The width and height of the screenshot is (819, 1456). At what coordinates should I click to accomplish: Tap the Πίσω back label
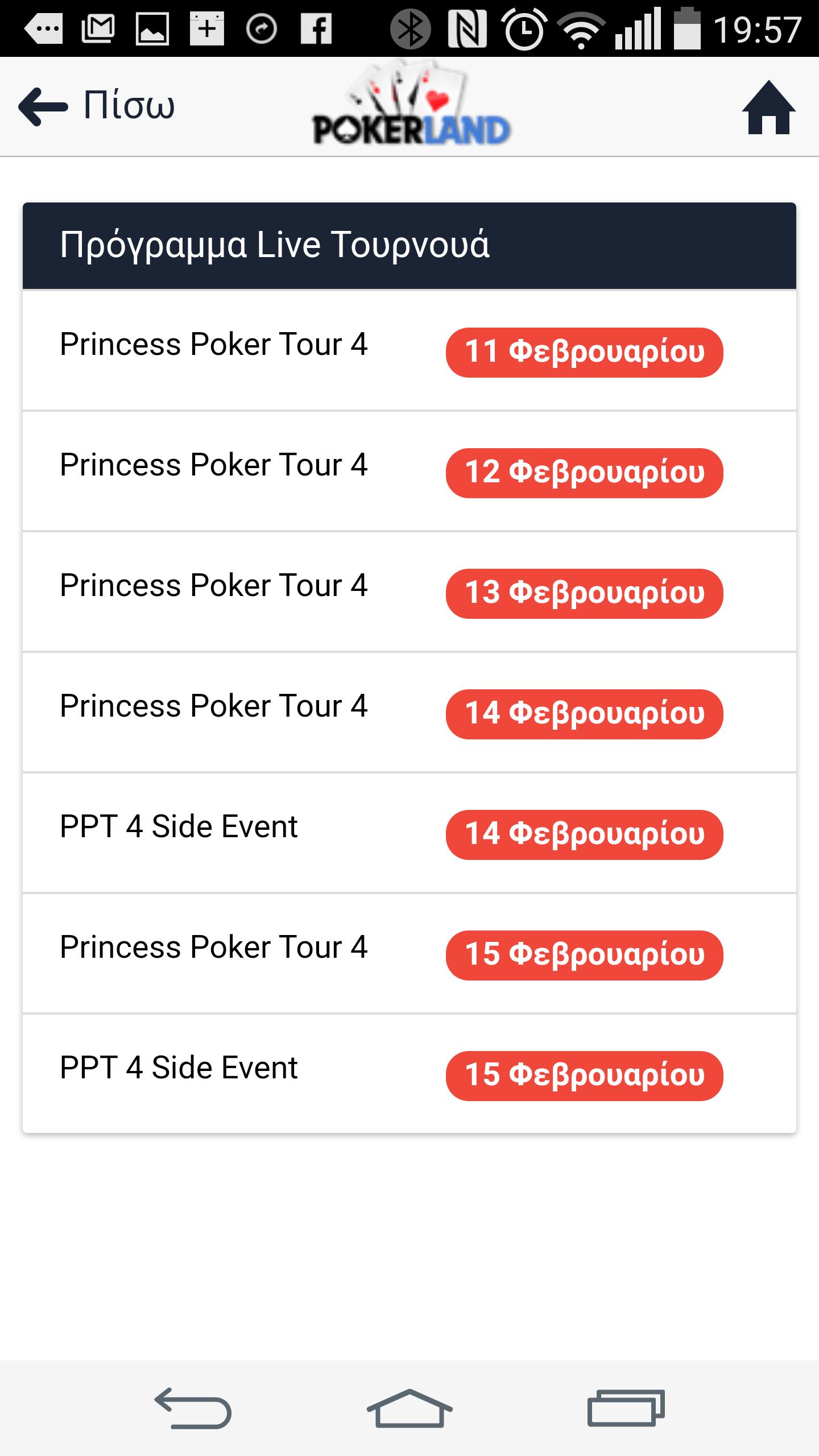(x=129, y=106)
